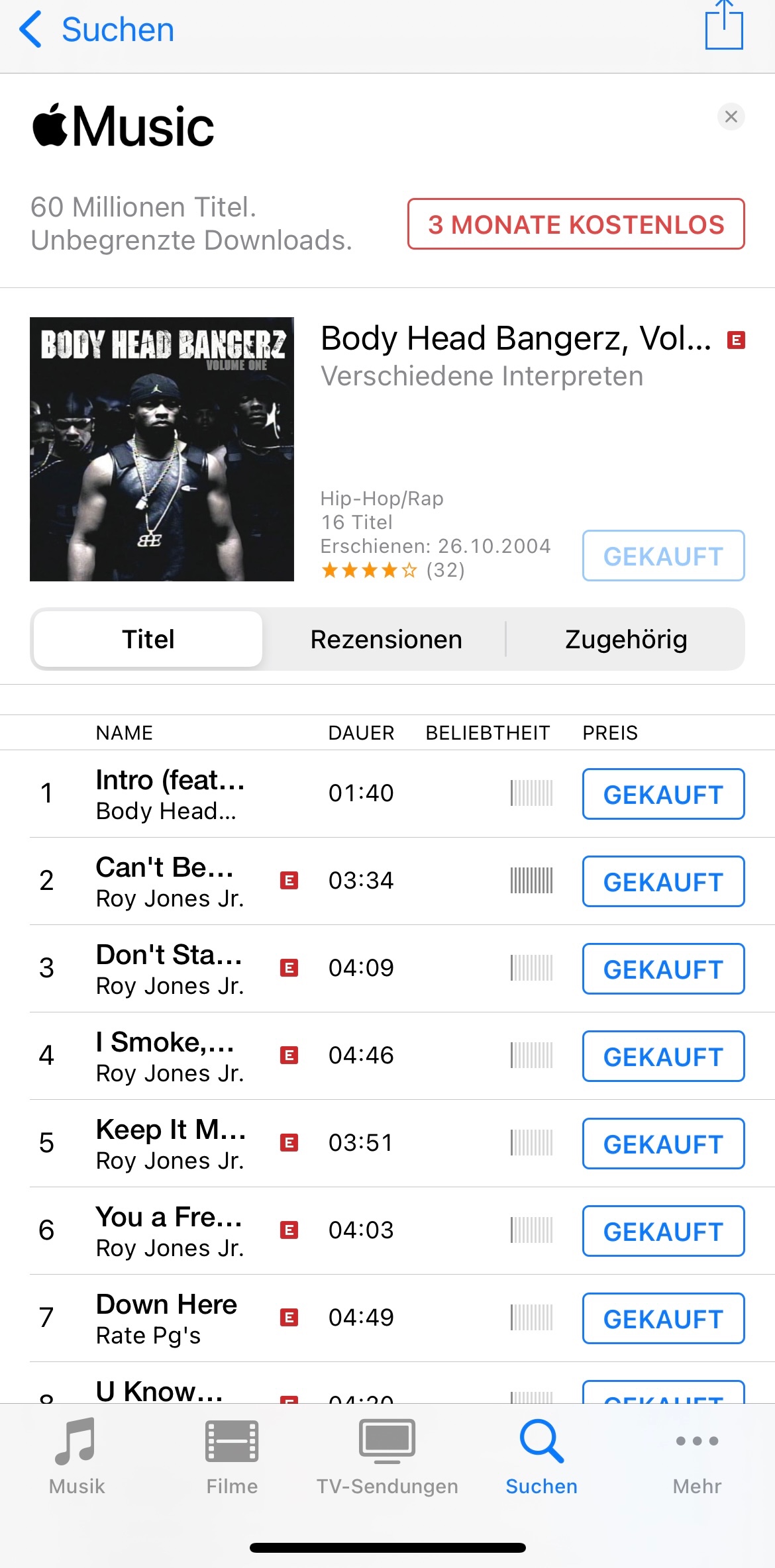Open the Musik tab icon
This screenshot has height=1568, width=775.
pyautogui.click(x=77, y=1441)
